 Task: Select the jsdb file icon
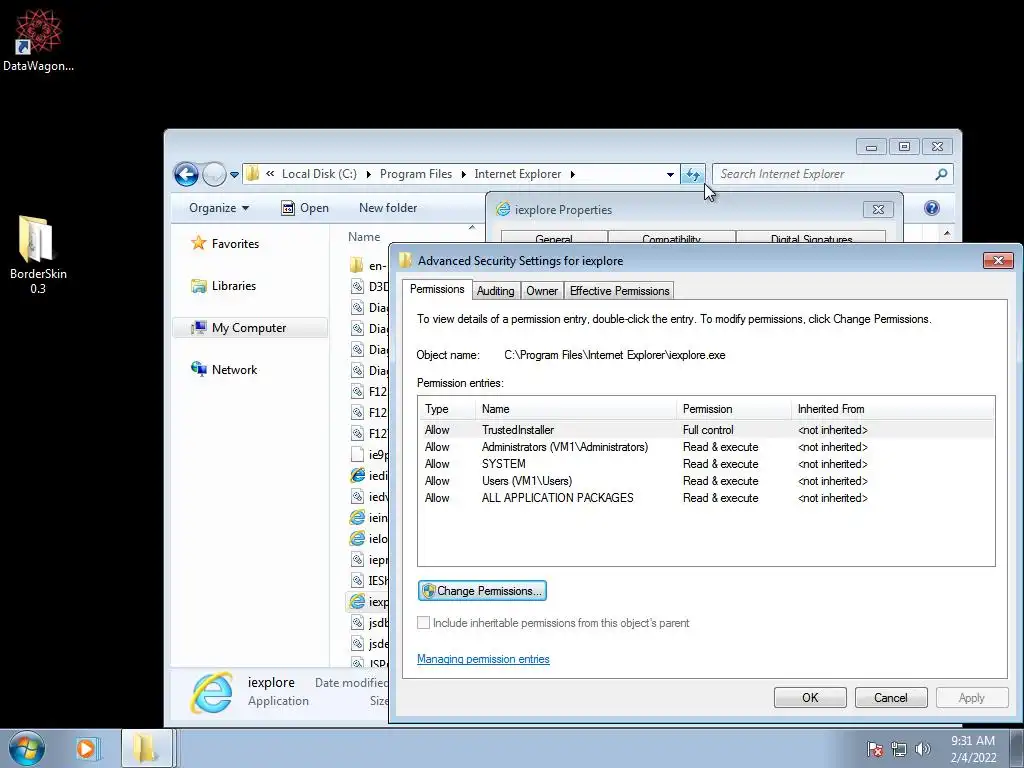tap(357, 622)
